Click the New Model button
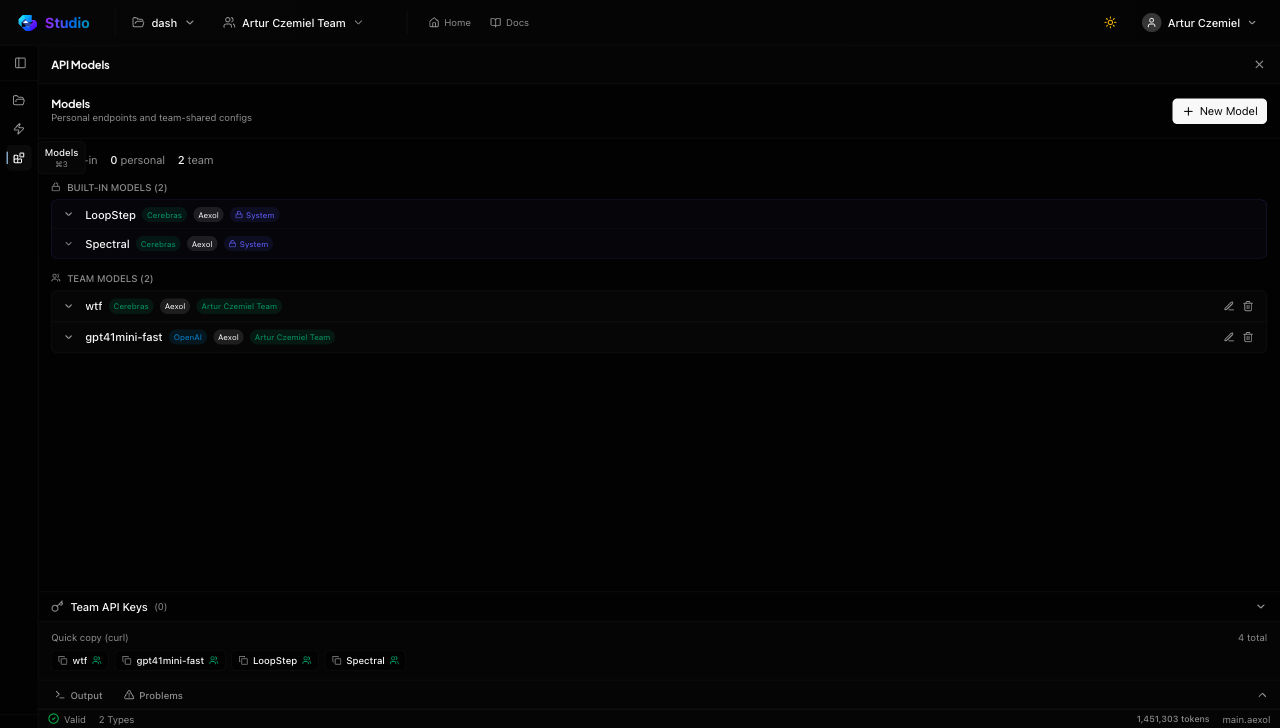This screenshot has height=728, width=1280. (1219, 111)
